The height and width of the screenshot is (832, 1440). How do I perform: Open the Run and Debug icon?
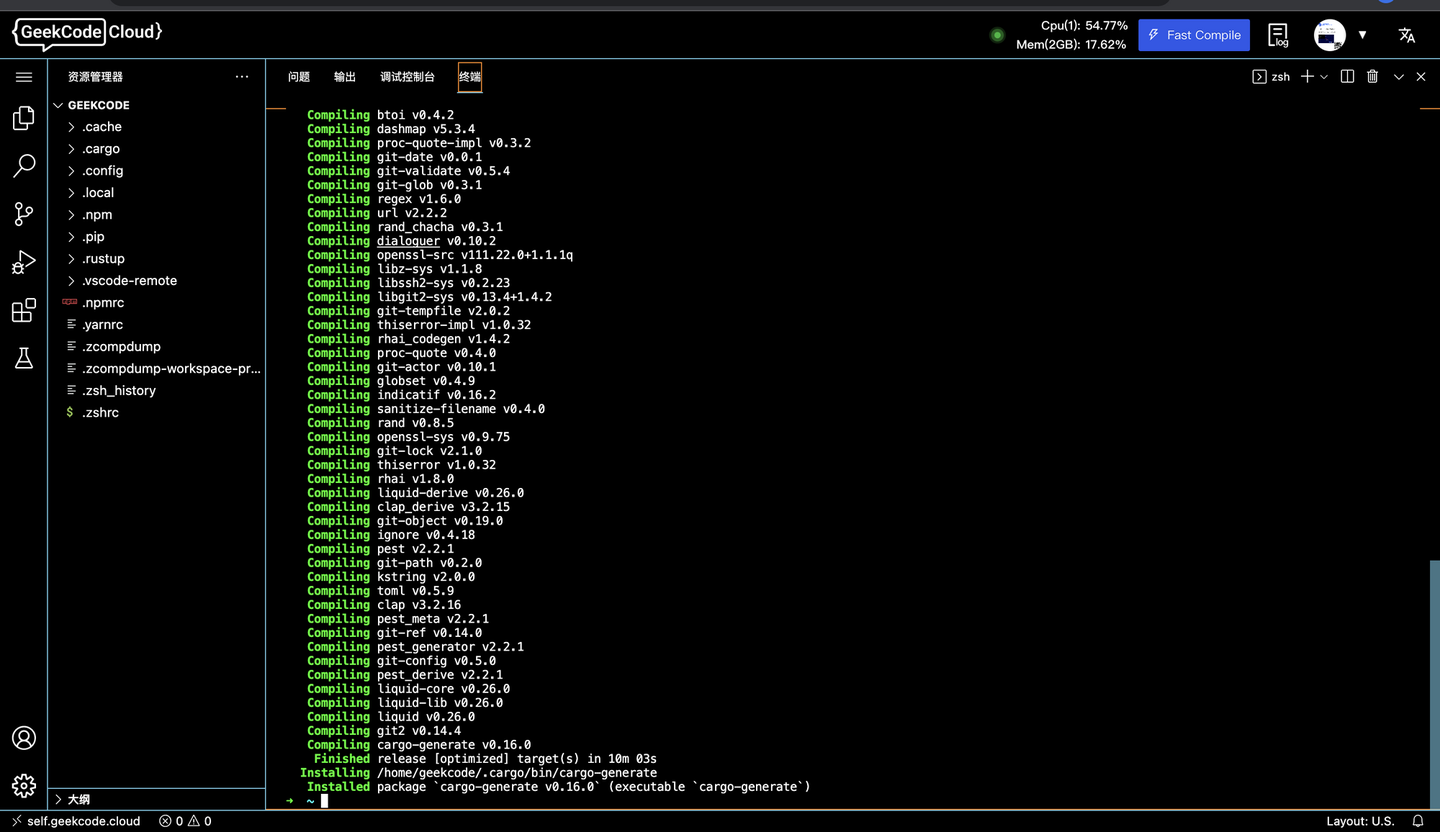click(x=24, y=262)
